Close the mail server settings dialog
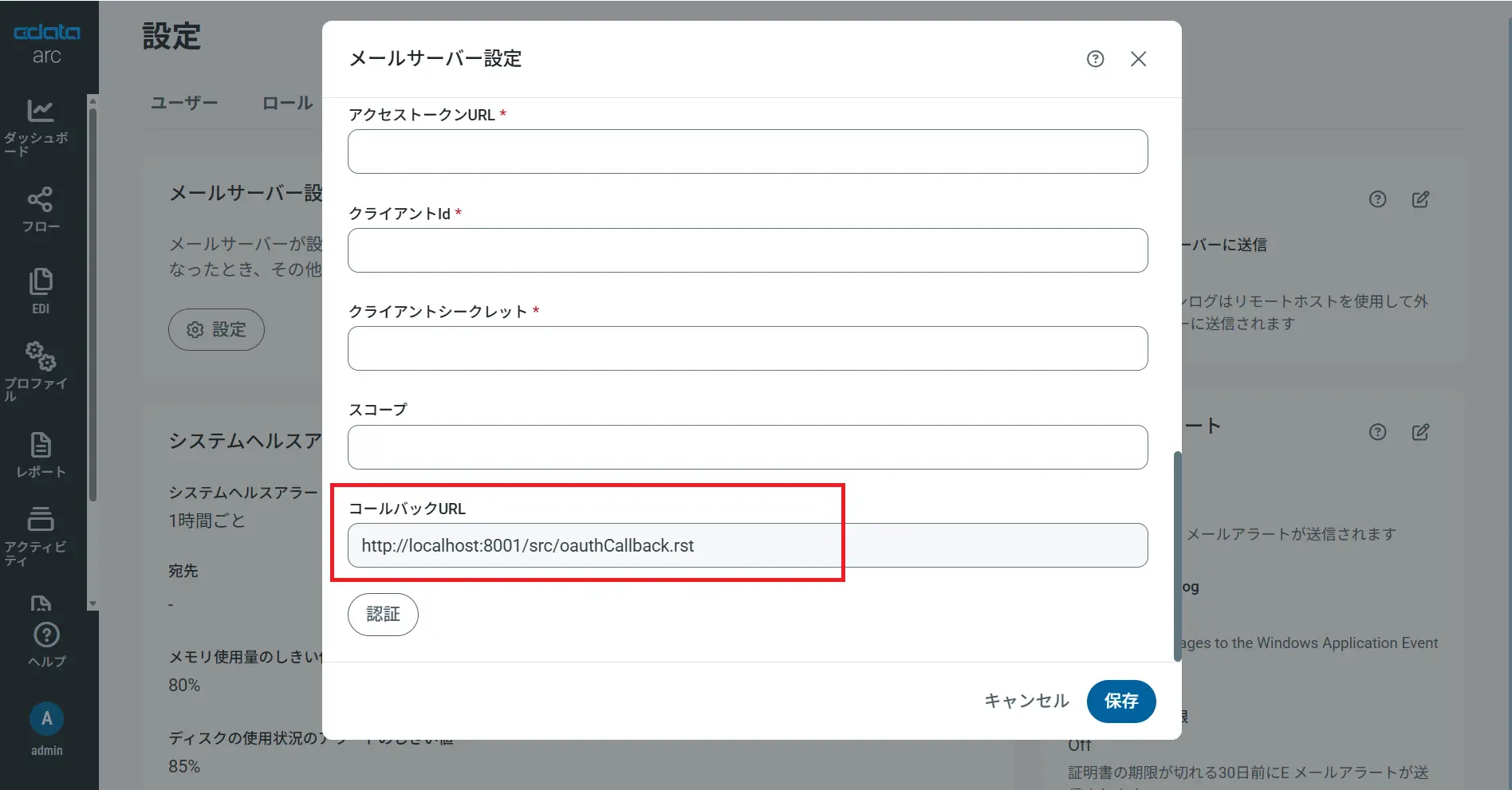The height and width of the screenshot is (790, 1512). tap(1138, 59)
